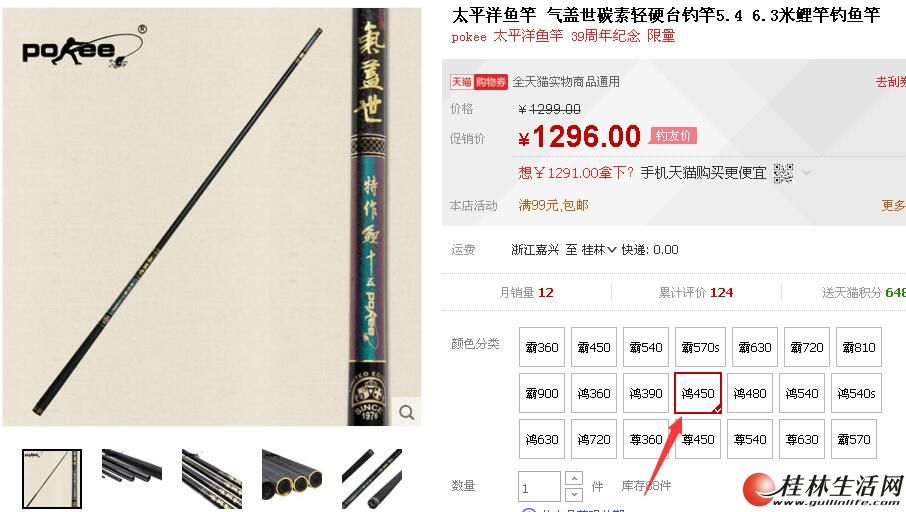
Task: Click the QR code icon beside mobile price
Action: (783, 173)
